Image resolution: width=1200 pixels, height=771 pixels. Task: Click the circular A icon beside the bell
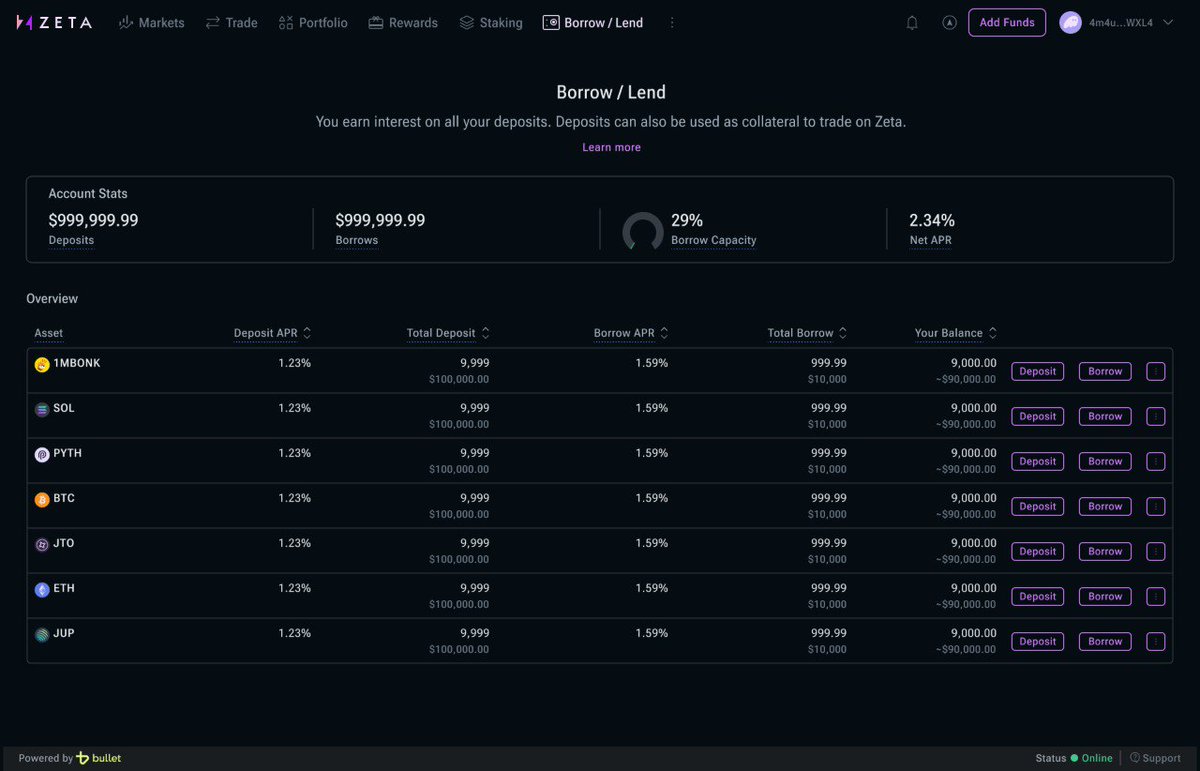(950, 22)
